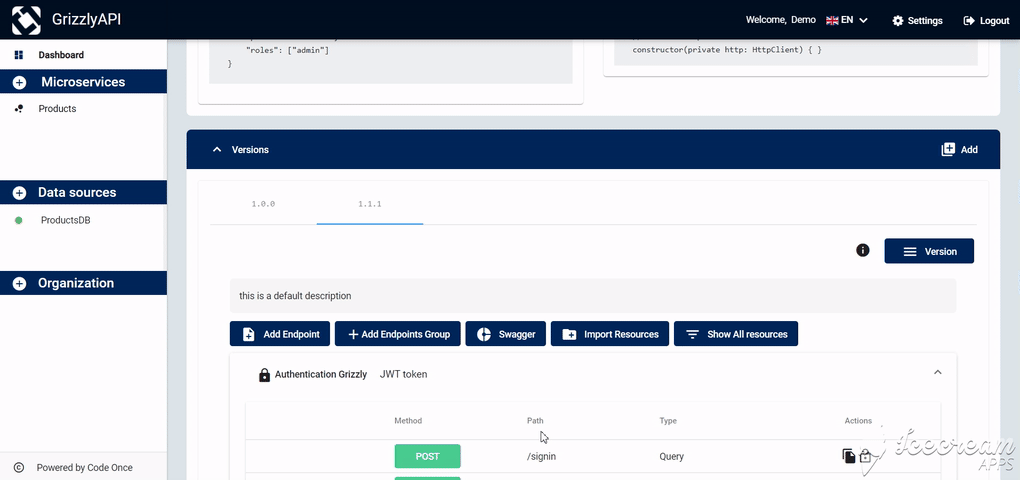Click the Type column header

[668, 421]
